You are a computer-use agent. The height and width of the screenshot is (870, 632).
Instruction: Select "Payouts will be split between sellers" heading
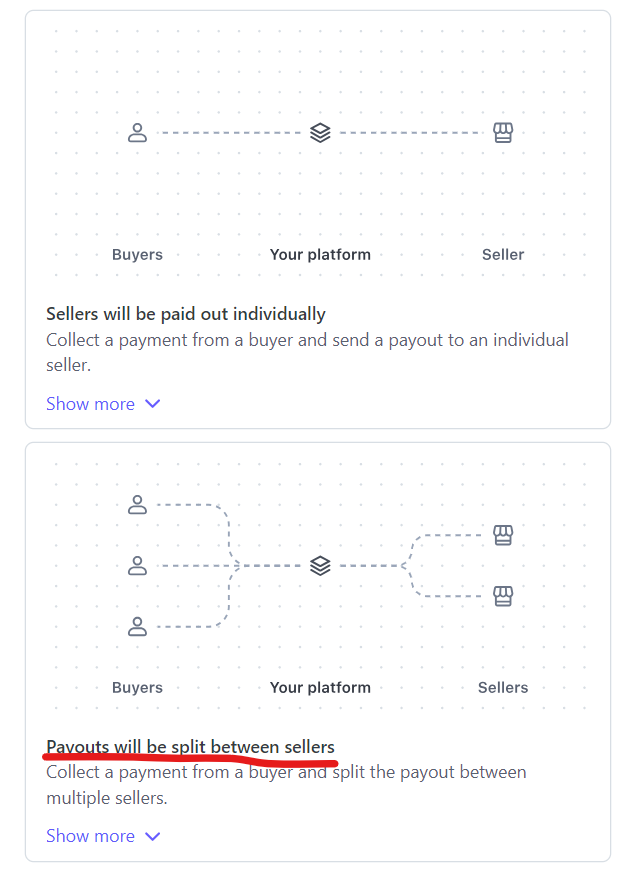[190, 747]
